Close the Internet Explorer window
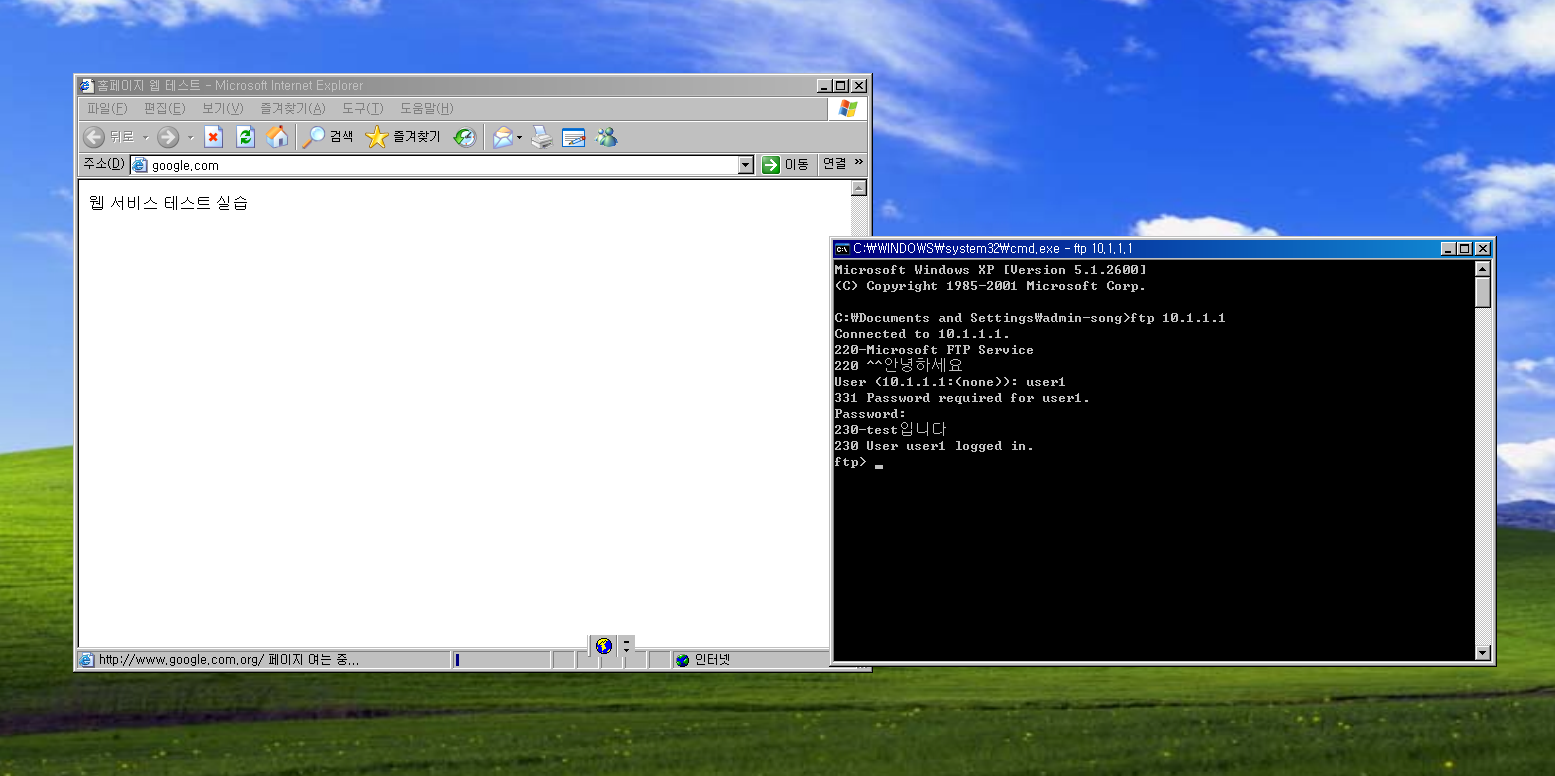Screen dimensions: 1555x776 tap(859, 86)
